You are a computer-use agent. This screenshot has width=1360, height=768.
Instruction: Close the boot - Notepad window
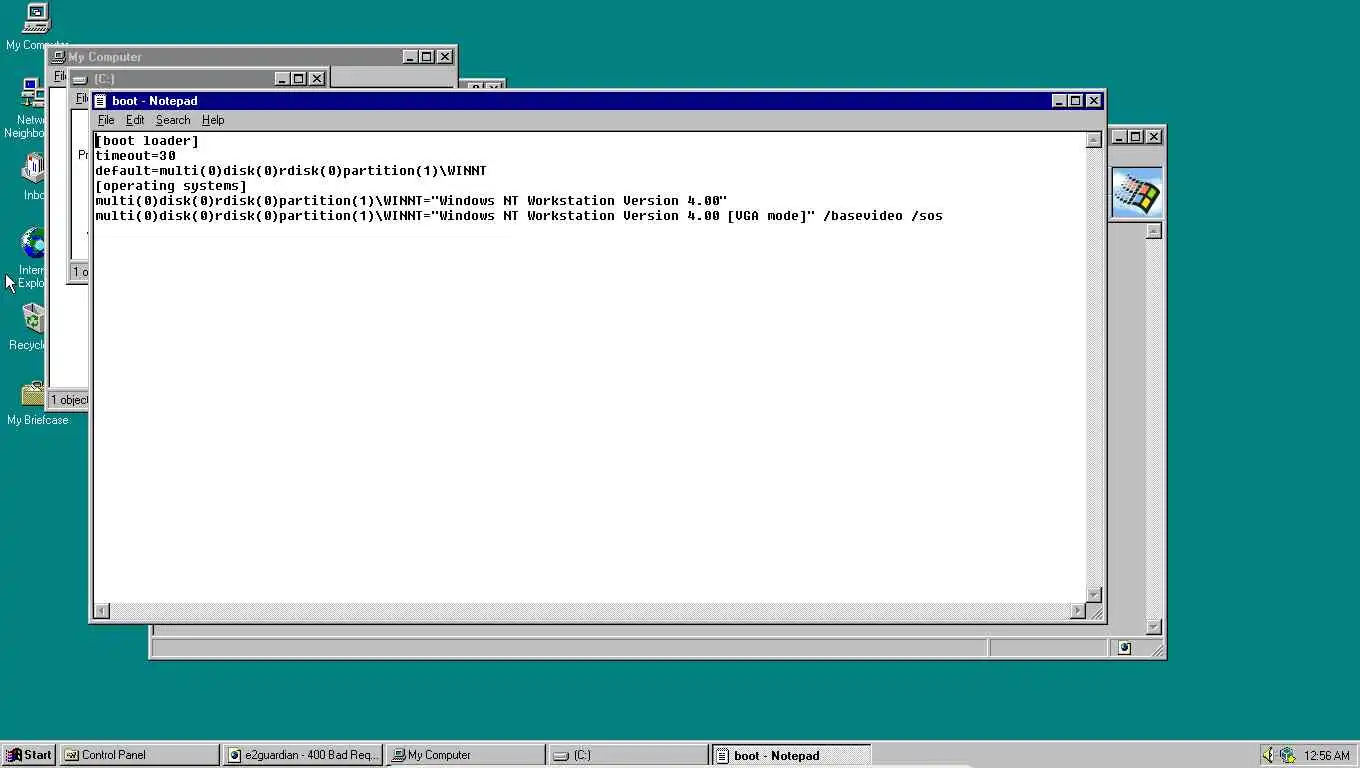pyautogui.click(x=1093, y=101)
